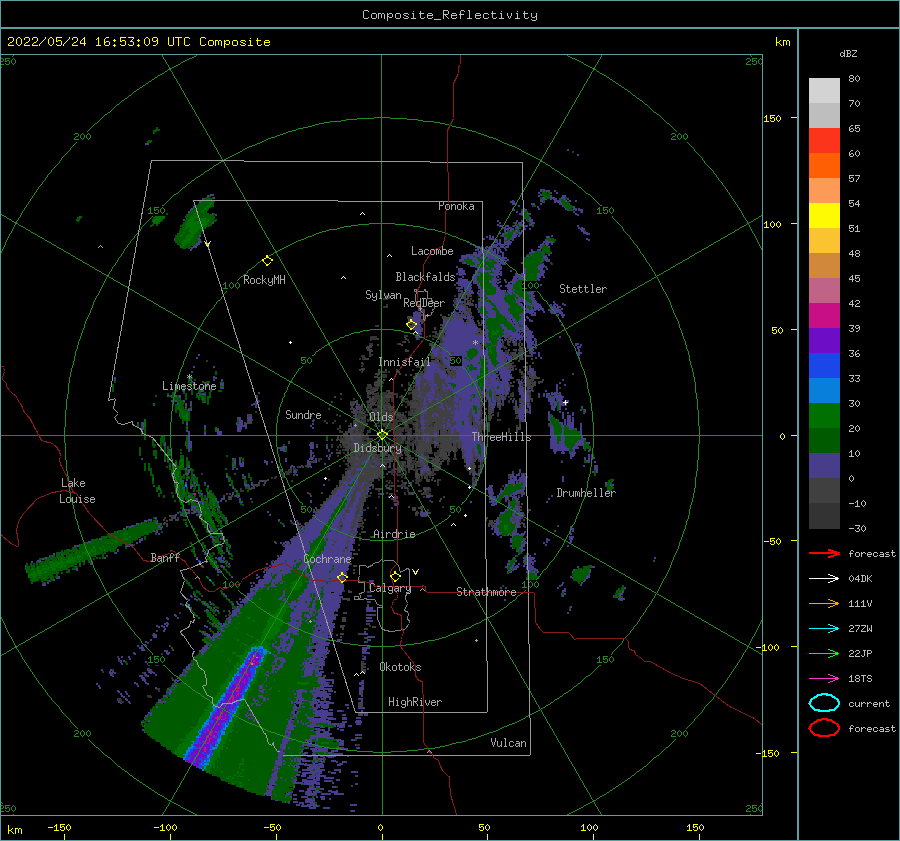Select the 42 dBZ pink color swatch
This screenshot has width=900, height=841.
click(824, 290)
